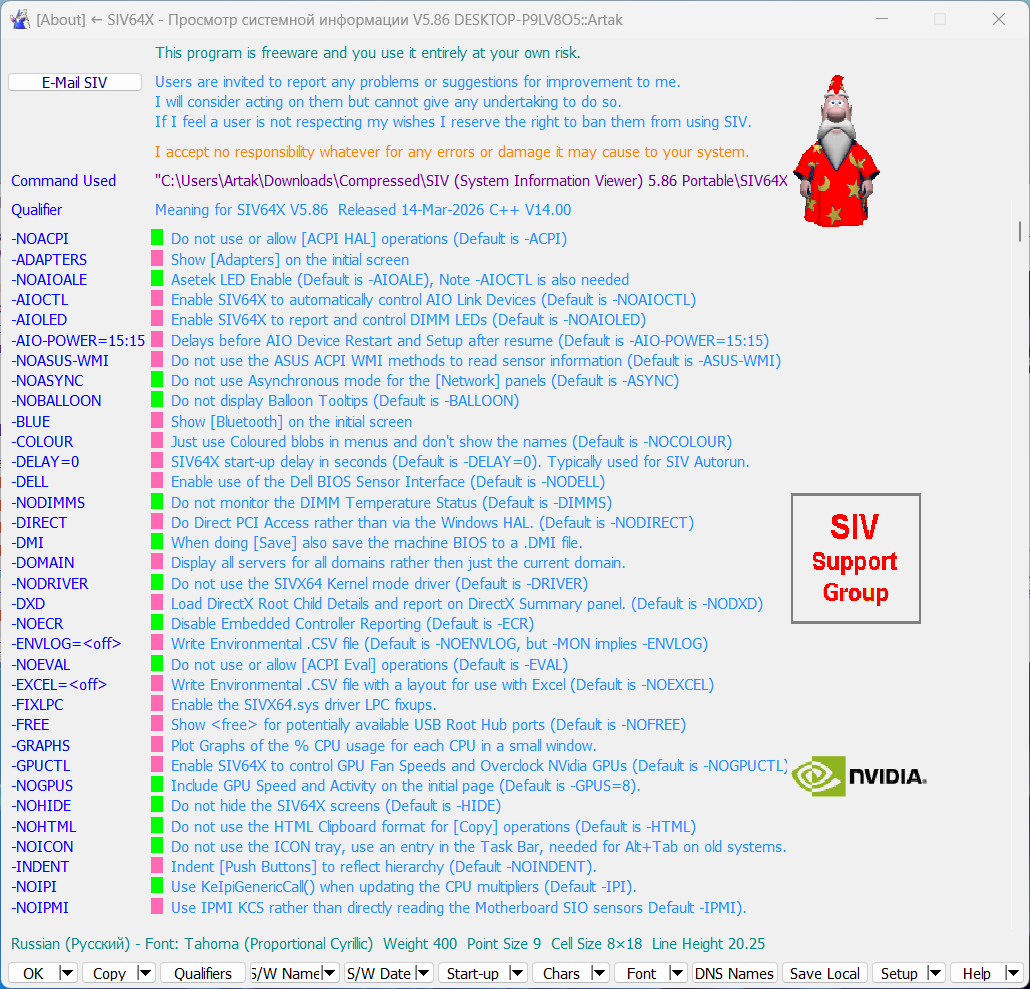Viewport: 1030px width, 989px height.
Task: Click the Command Used path text
Action: [471, 181]
